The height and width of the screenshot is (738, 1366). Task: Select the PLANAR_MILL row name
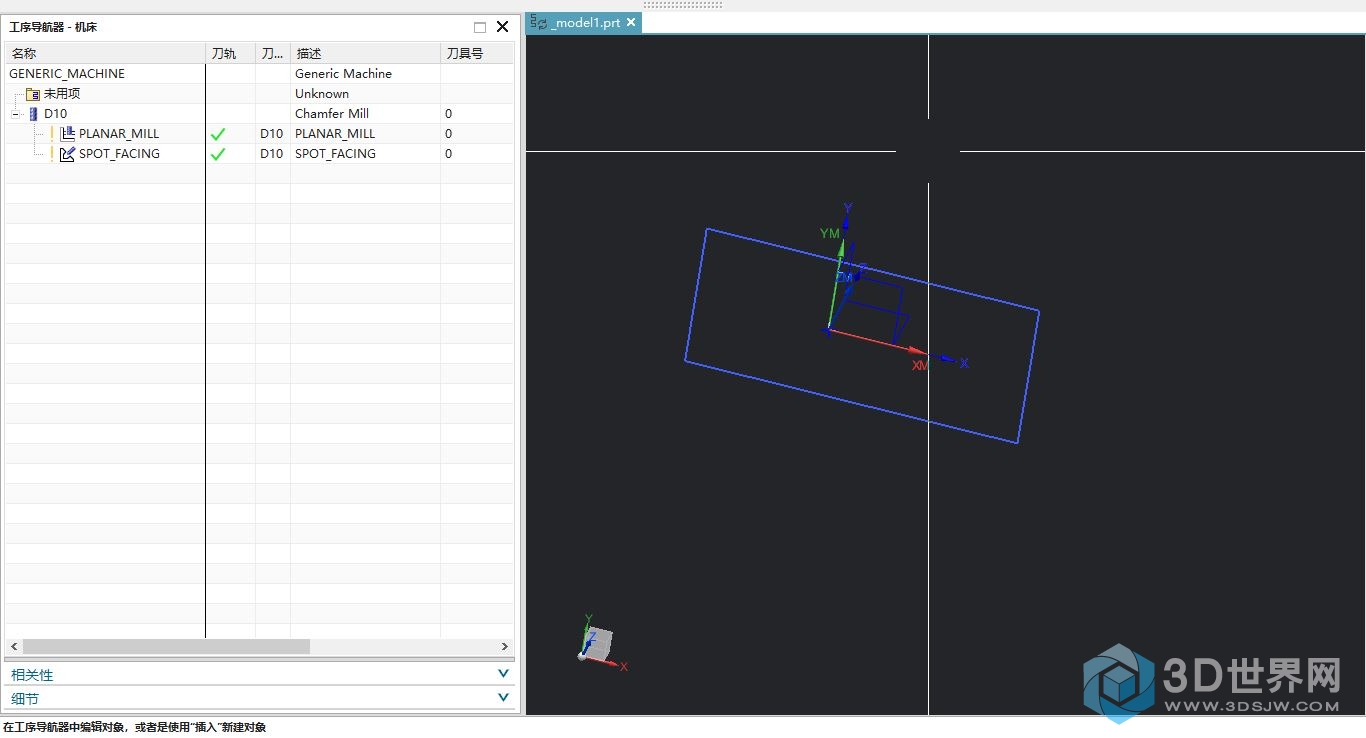point(119,134)
